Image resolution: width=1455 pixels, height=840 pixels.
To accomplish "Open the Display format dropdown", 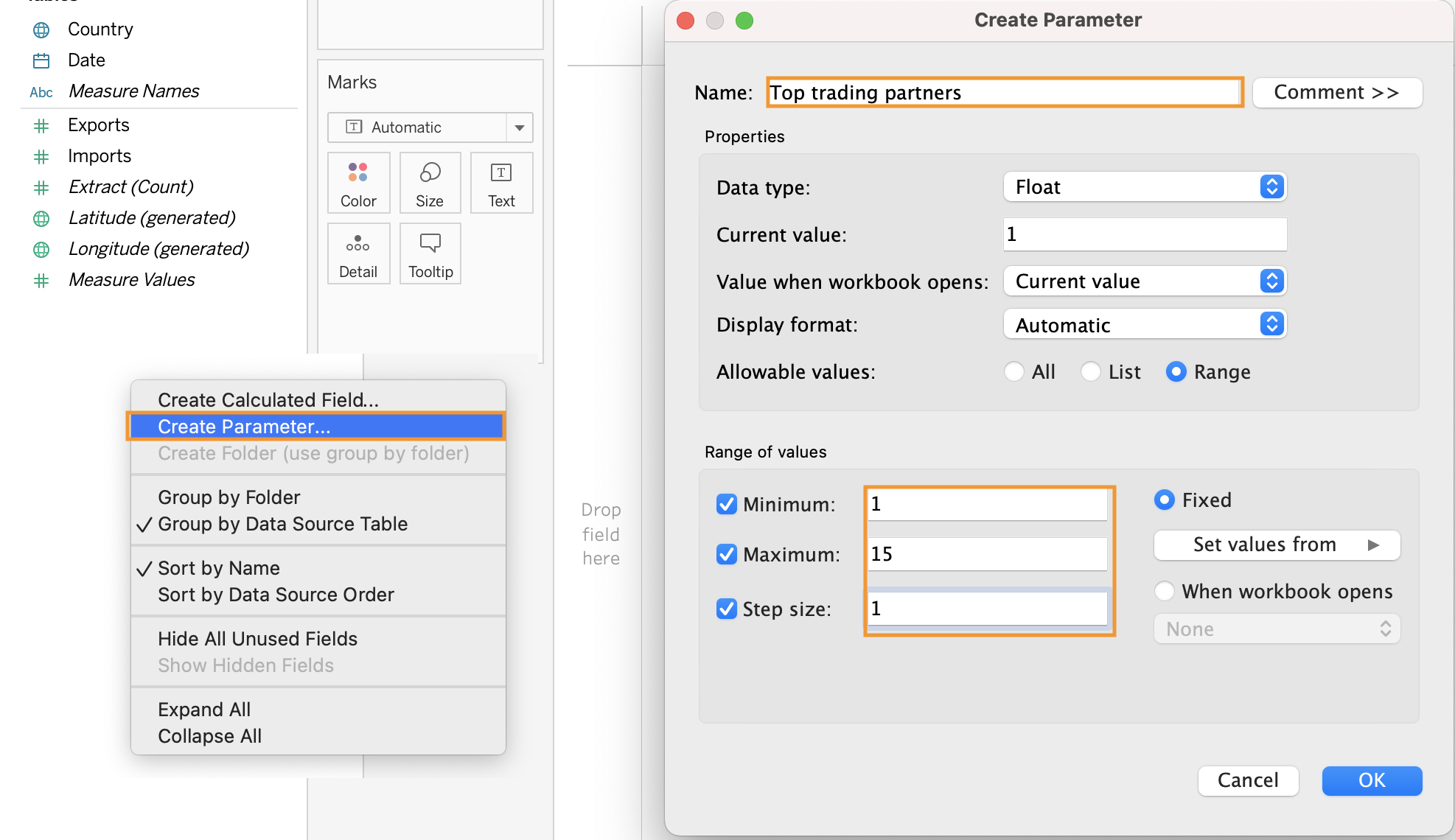I will pos(1145,325).
